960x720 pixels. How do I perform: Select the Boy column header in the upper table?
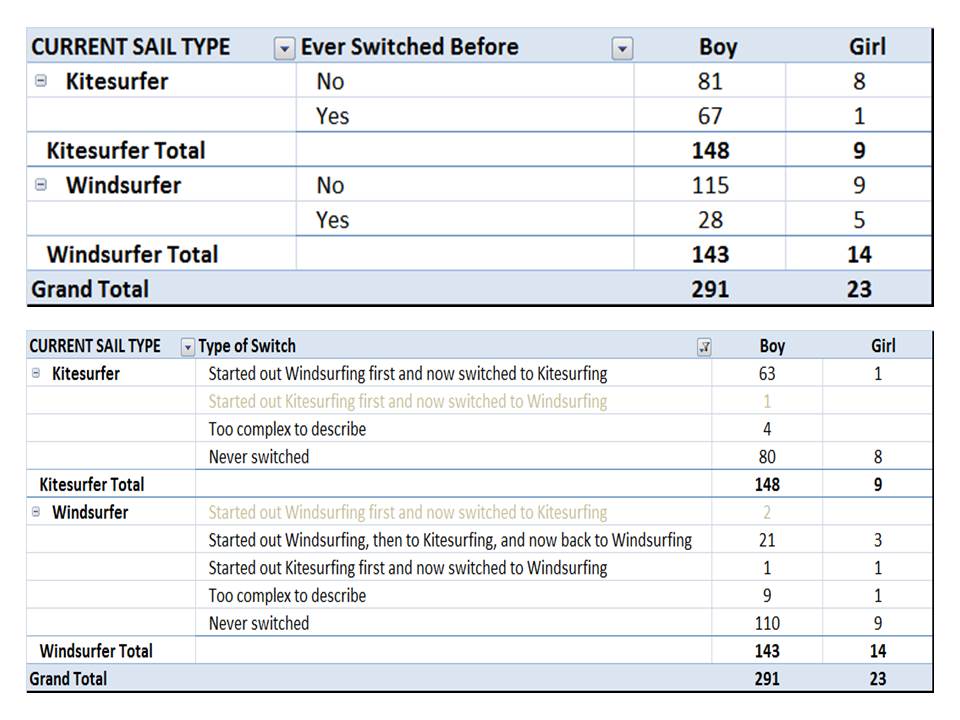tap(717, 47)
